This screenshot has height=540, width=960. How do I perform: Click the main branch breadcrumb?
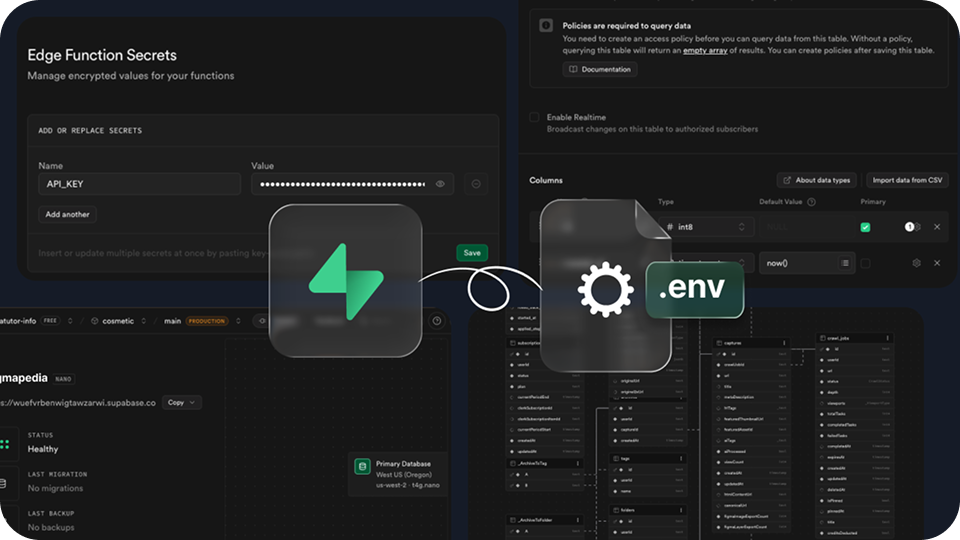pyautogui.click(x=172, y=321)
